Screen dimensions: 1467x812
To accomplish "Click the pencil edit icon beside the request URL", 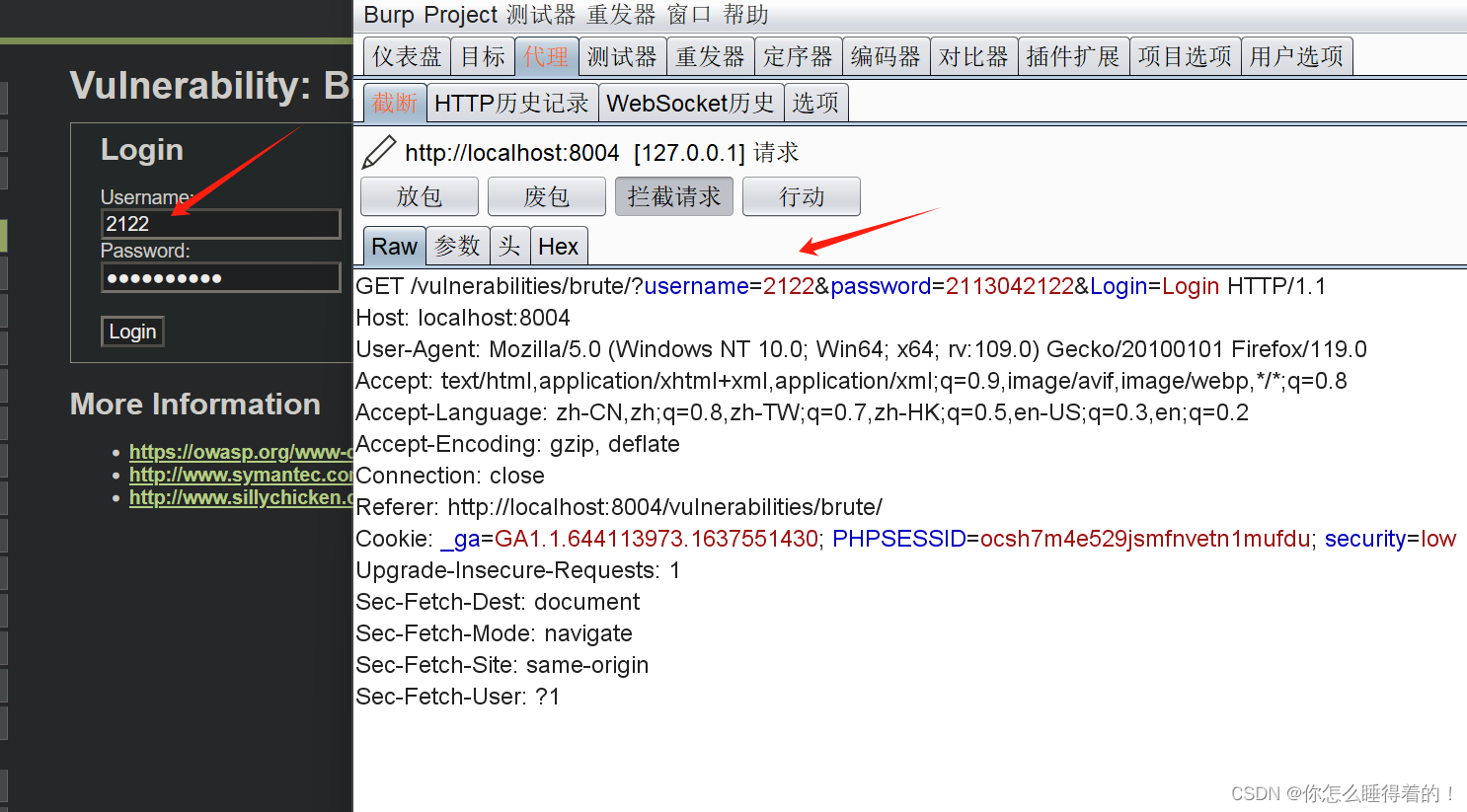I will tap(379, 152).
